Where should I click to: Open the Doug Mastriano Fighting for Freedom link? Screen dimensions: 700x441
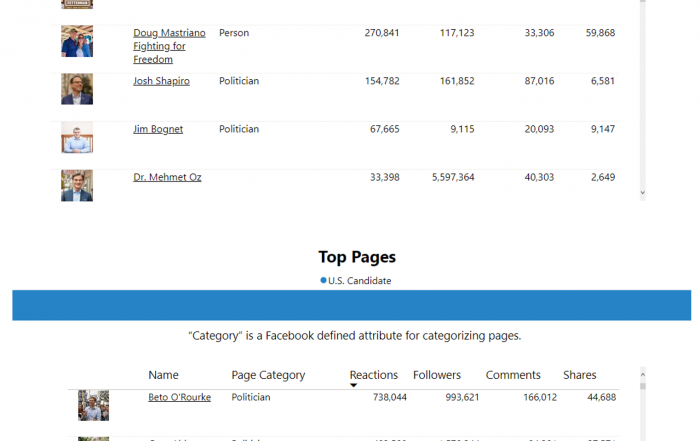point(169,46)
